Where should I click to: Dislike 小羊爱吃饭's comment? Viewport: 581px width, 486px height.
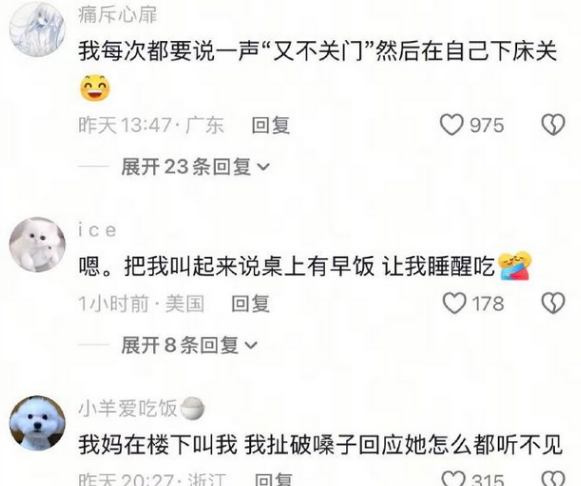point(553,479)
